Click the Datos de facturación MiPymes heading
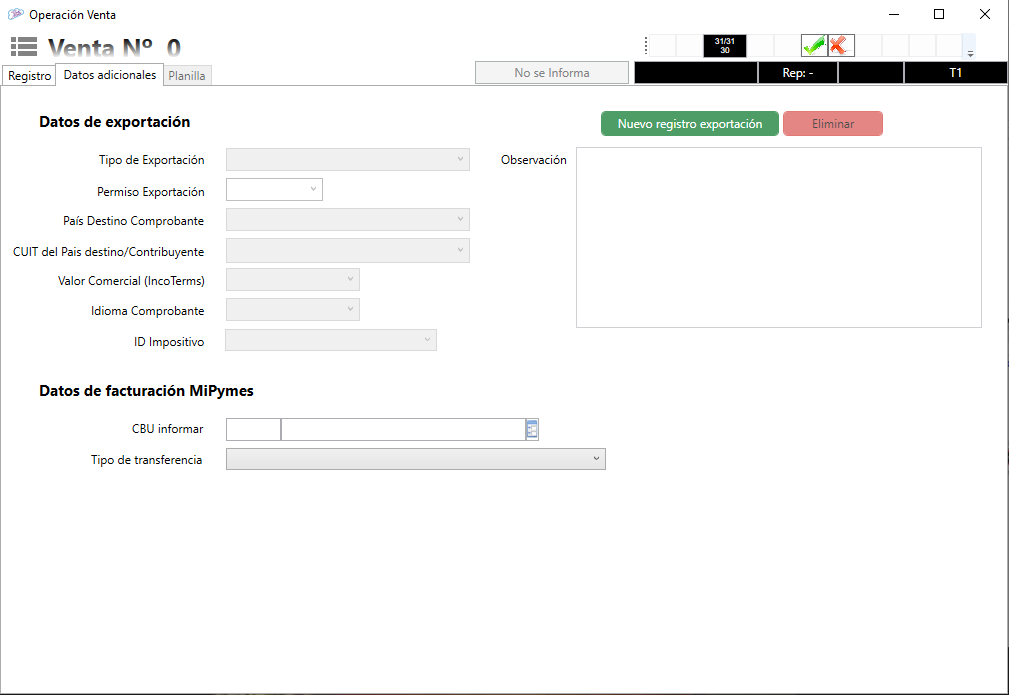Screen dimensions: 1009x695 click(x=146, y=391)
